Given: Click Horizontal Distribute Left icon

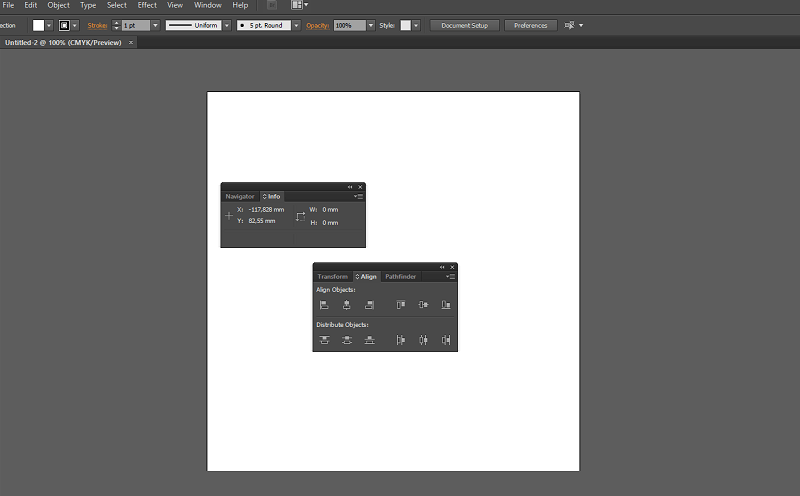Looking at the screenshot, I should click(401, 340).
